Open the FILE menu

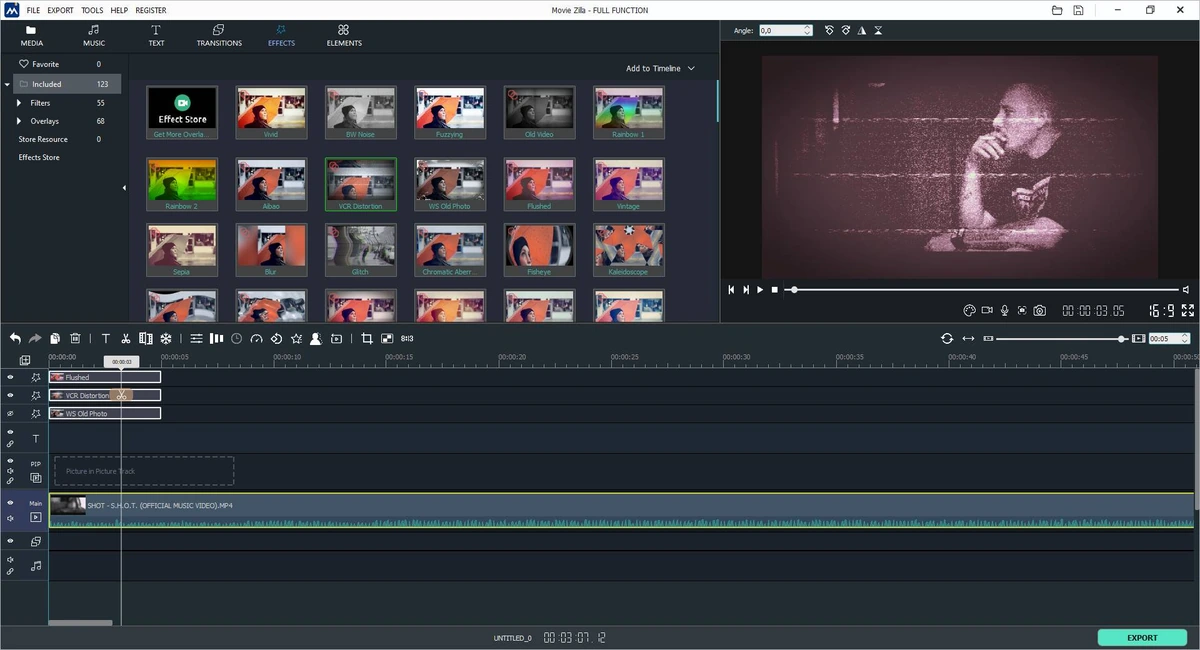pyautogui.click(x=33, y=10)
